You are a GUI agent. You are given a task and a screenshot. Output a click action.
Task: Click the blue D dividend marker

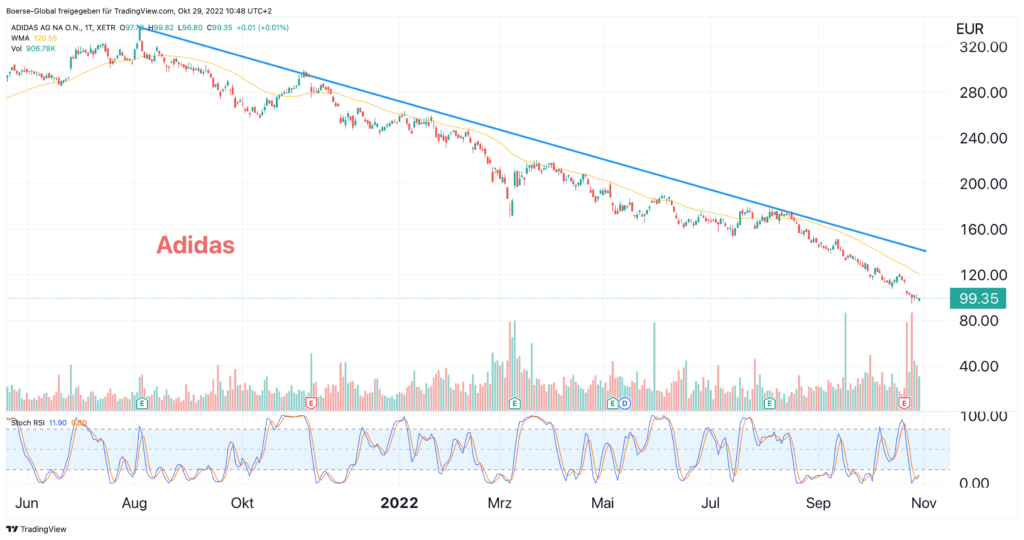[625, 404]
